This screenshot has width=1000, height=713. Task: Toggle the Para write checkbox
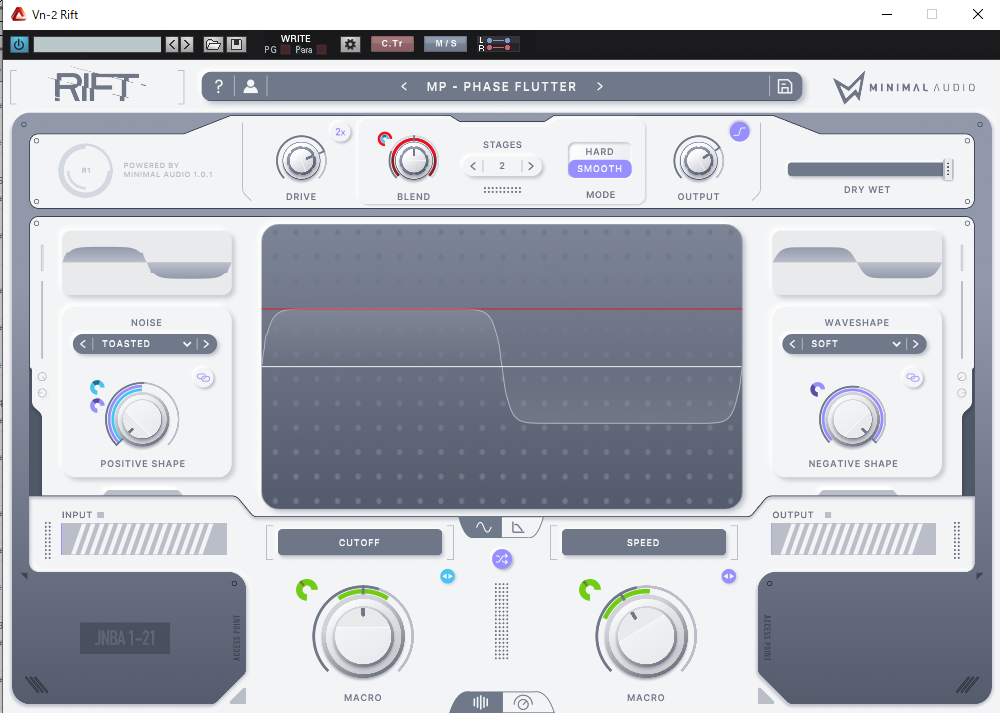pyautogui.click(x=321, y=50)
